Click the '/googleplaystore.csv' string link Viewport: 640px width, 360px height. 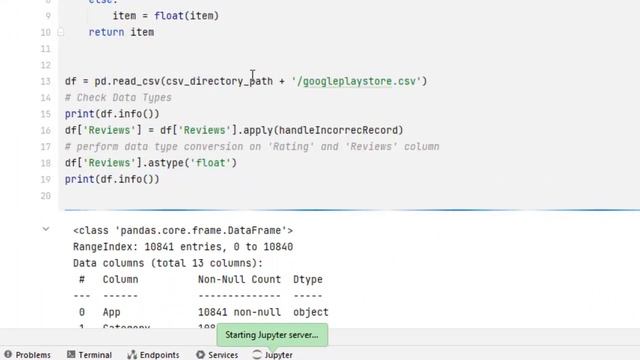coord(356,81)
